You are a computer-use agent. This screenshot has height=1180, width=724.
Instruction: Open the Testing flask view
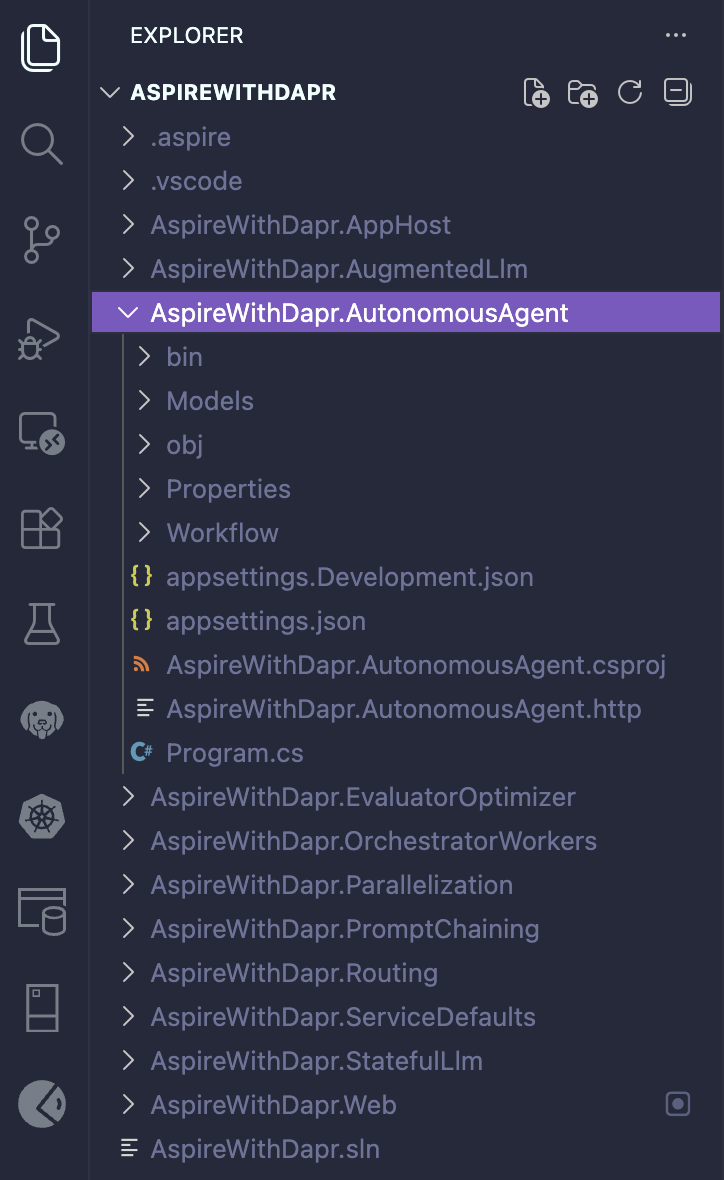pyautogui.click(x=42, y=624)
